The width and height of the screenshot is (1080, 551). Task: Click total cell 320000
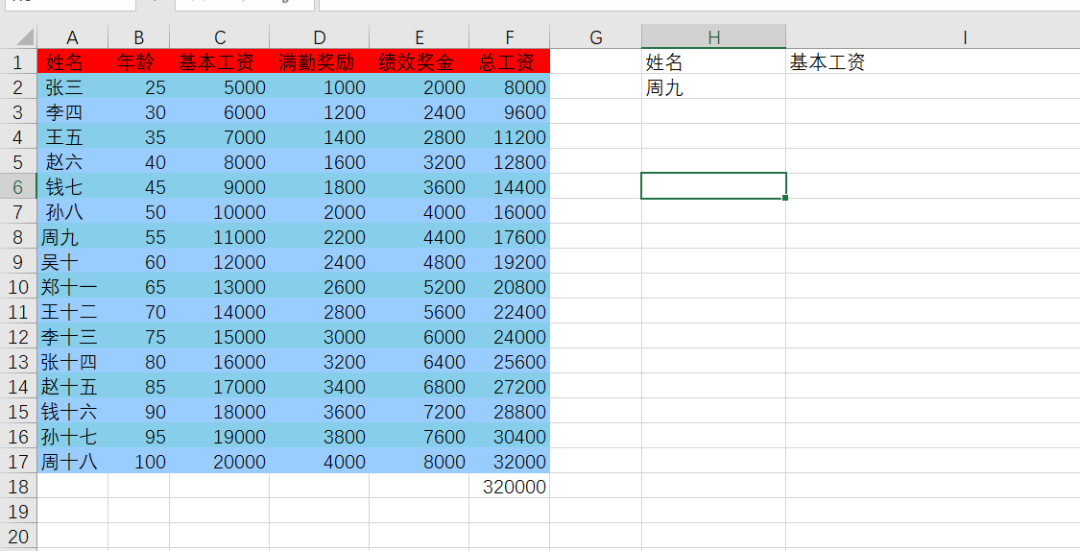click(510, 486)
